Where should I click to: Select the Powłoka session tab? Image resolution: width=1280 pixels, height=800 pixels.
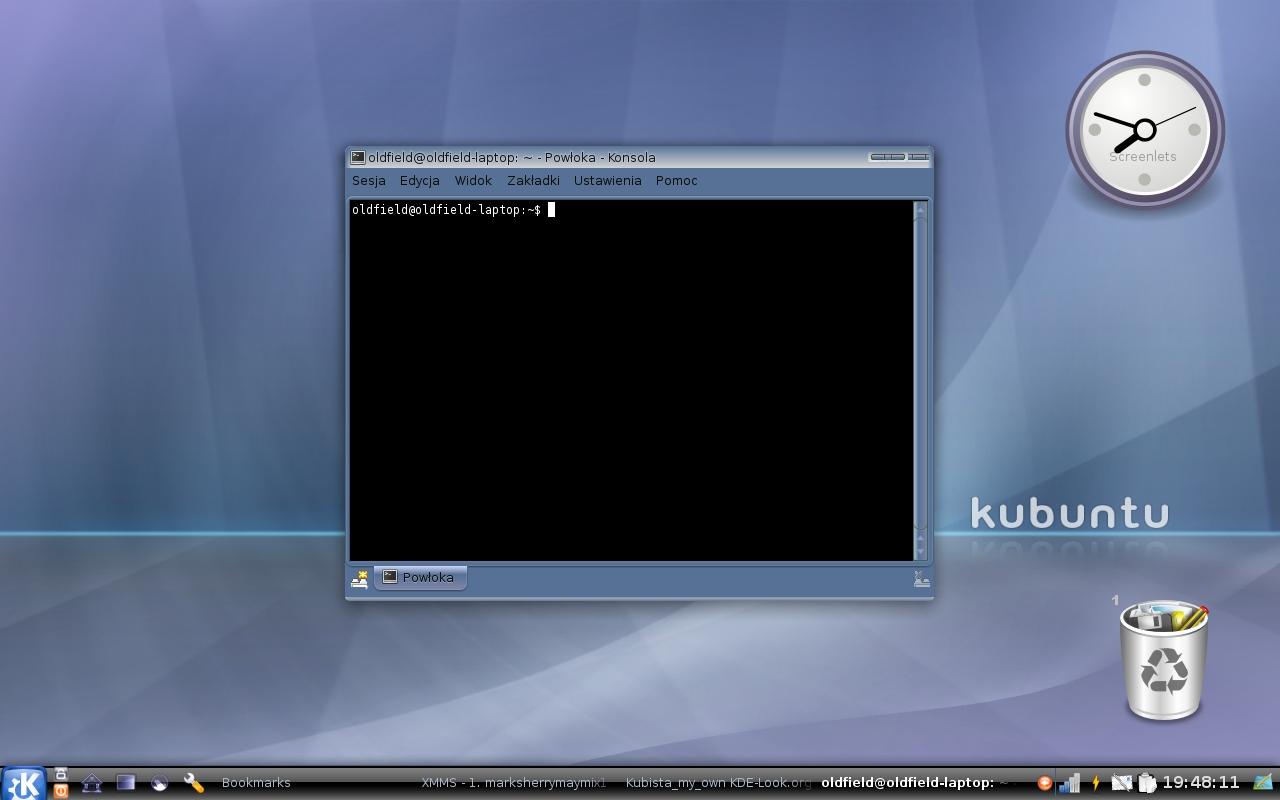(x=420, y=578)
